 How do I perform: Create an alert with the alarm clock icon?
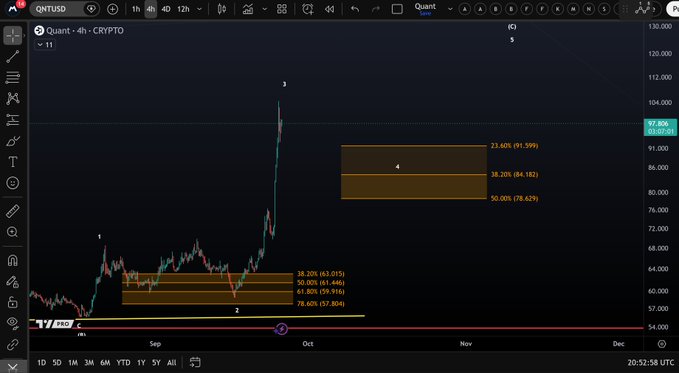[307, 9]
